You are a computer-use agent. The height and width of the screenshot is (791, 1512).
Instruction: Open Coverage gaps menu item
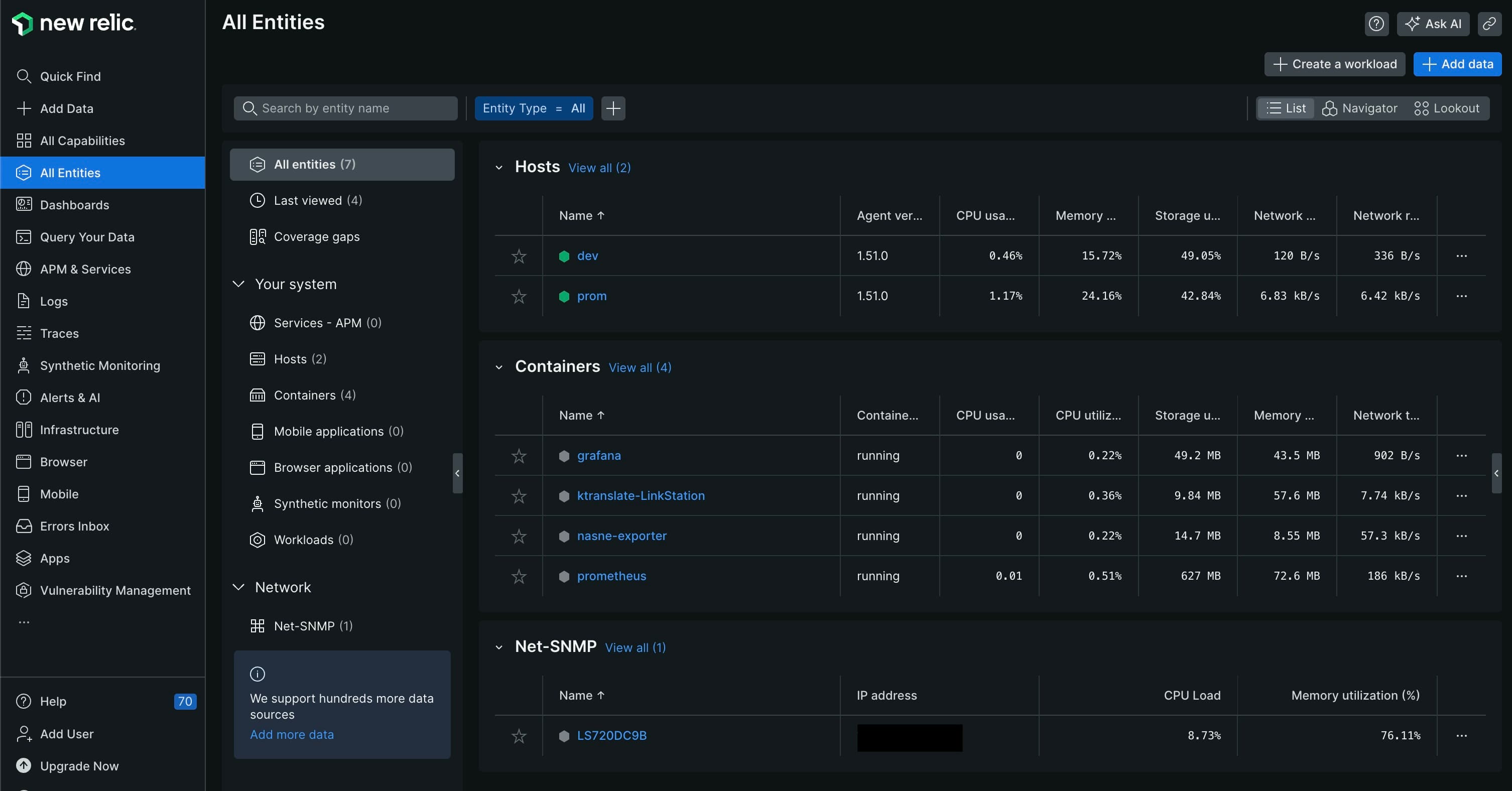[316, 237]
